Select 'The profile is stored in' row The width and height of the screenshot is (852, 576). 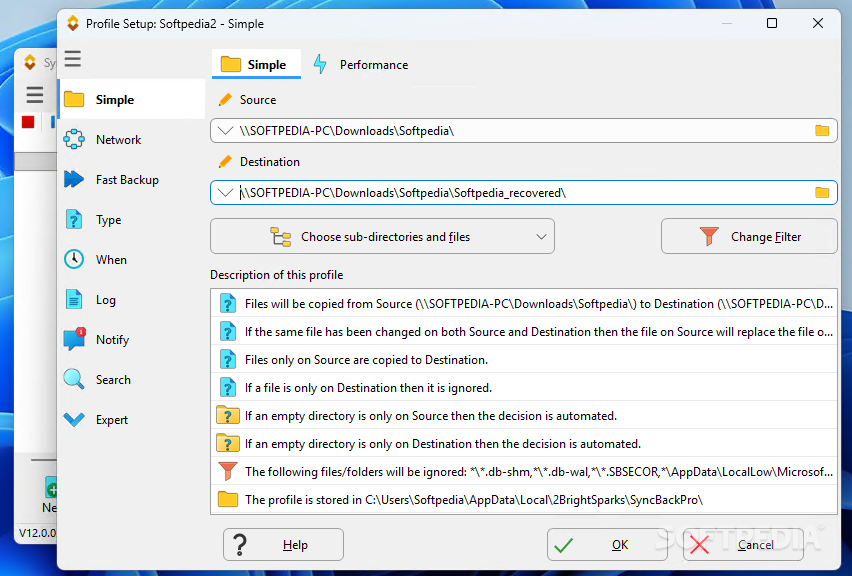(x=524, y=500)
